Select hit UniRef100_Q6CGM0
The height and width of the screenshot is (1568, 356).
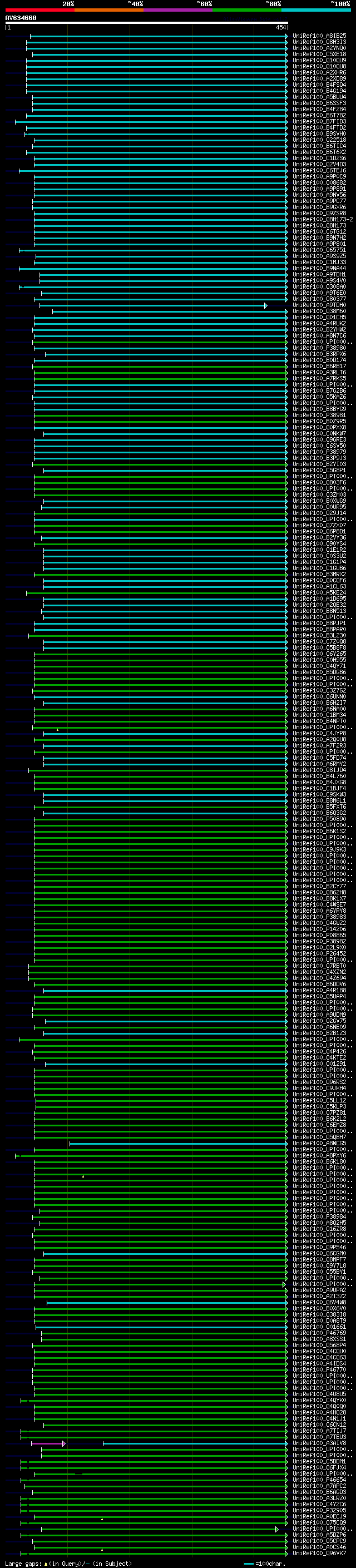pos(319,1253)
